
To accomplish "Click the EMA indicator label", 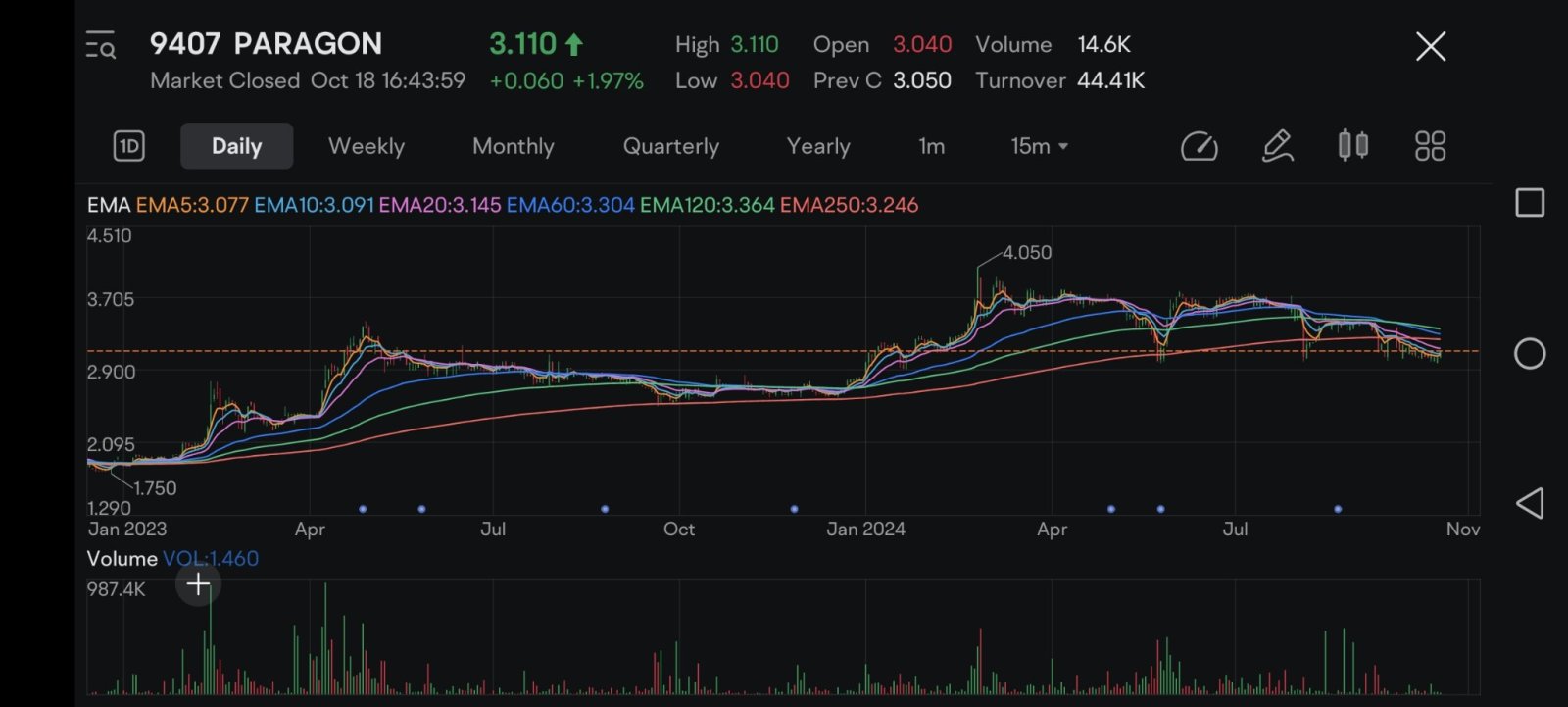I will (109, 205).
